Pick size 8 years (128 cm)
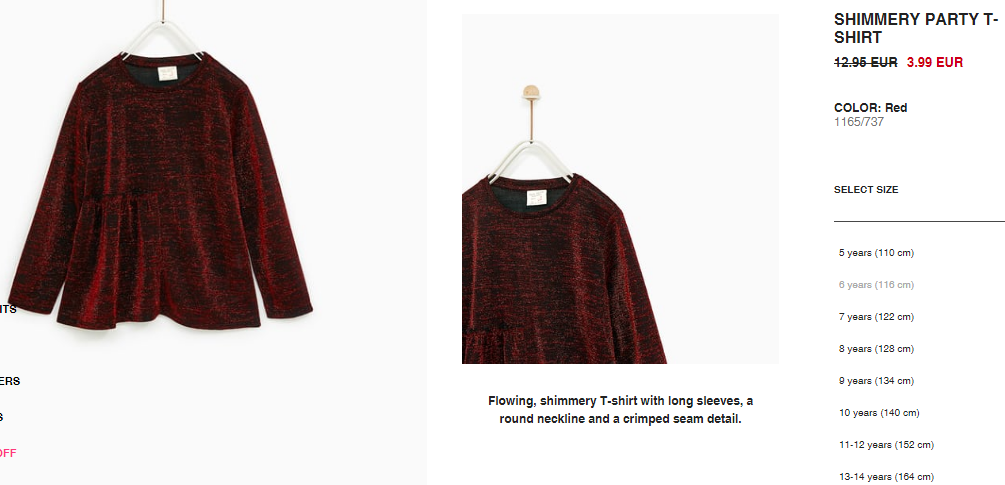1005x485 pixels. (876, 349)
